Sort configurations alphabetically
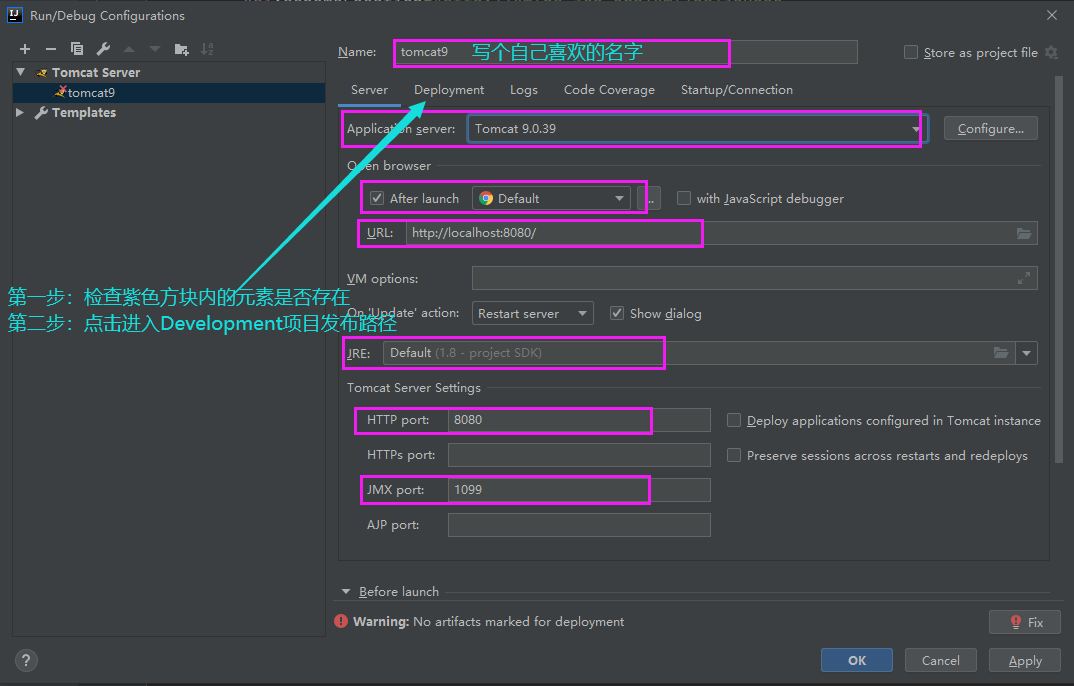This screenshot has width=1074, height=686. [207, 49]
